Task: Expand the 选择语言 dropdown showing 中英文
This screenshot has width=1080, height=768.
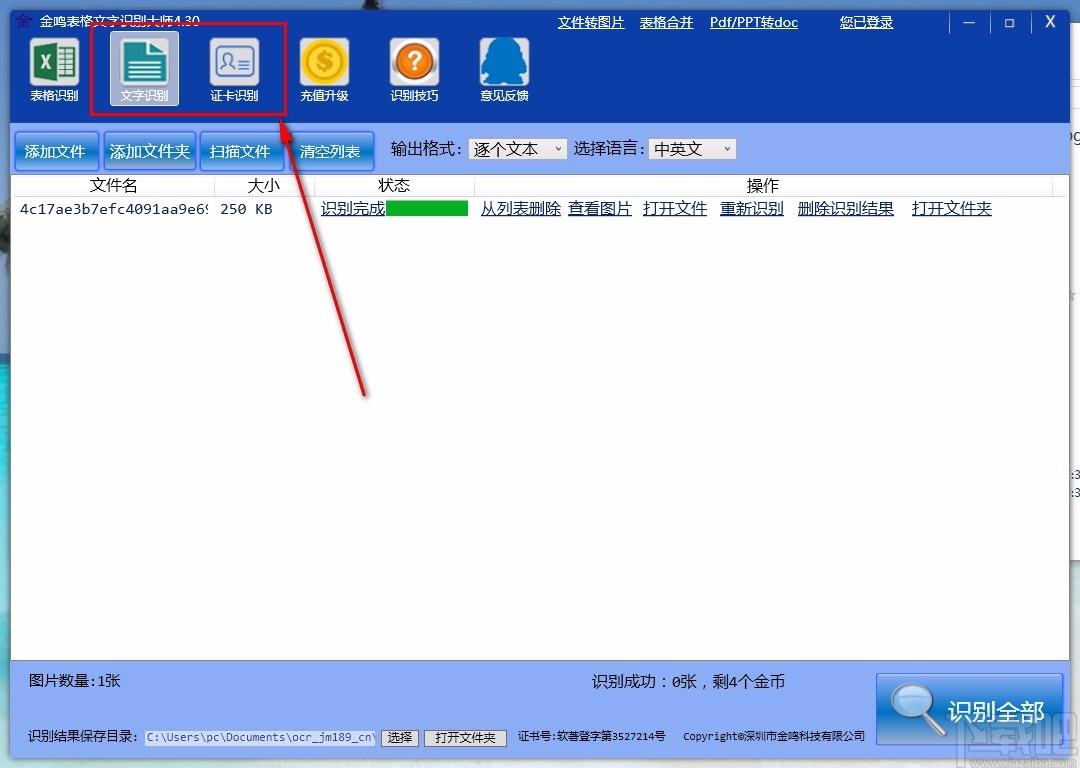Action: click(x=692, y=149)
